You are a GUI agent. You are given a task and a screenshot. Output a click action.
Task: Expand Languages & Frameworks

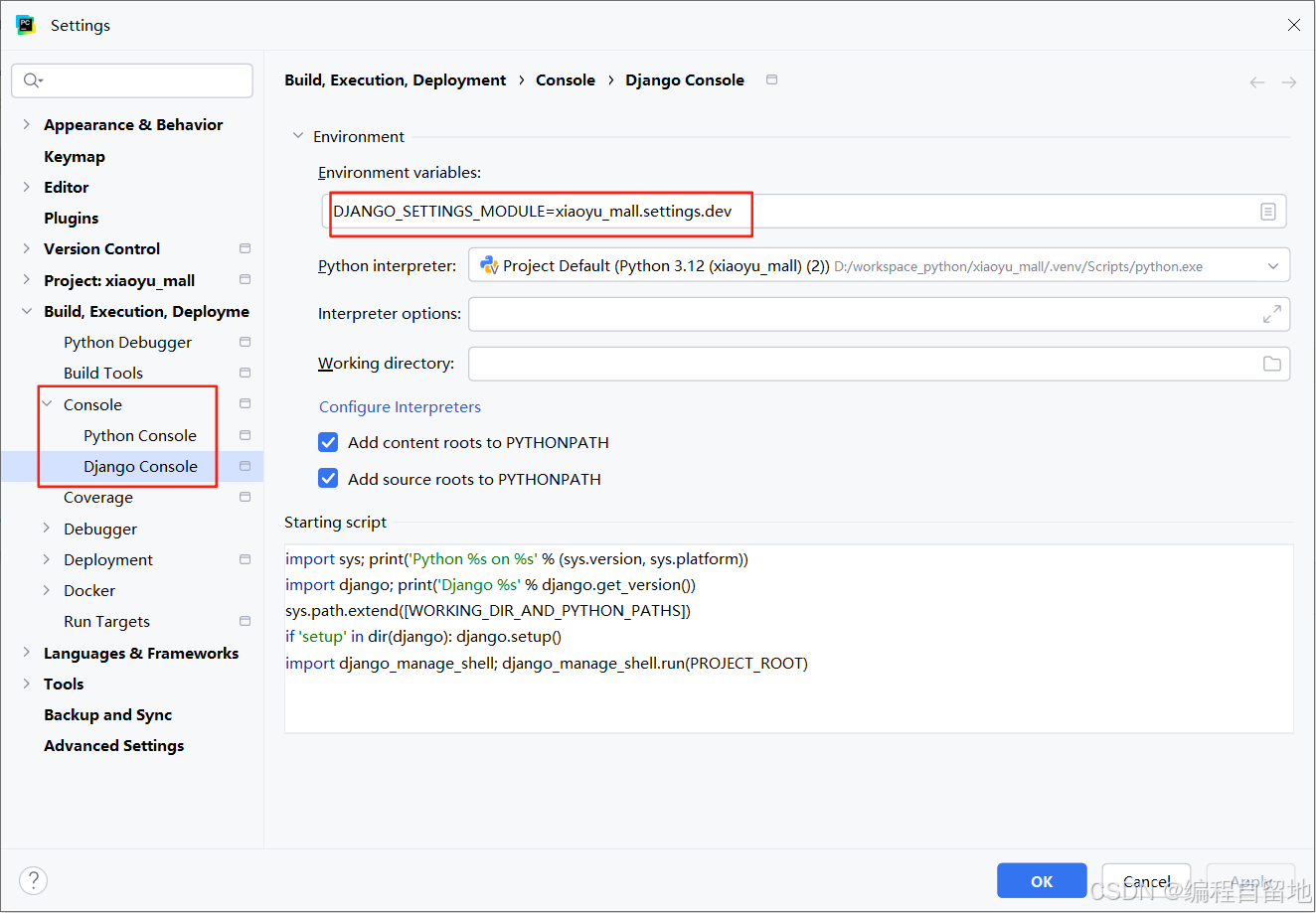click(27, 653)
